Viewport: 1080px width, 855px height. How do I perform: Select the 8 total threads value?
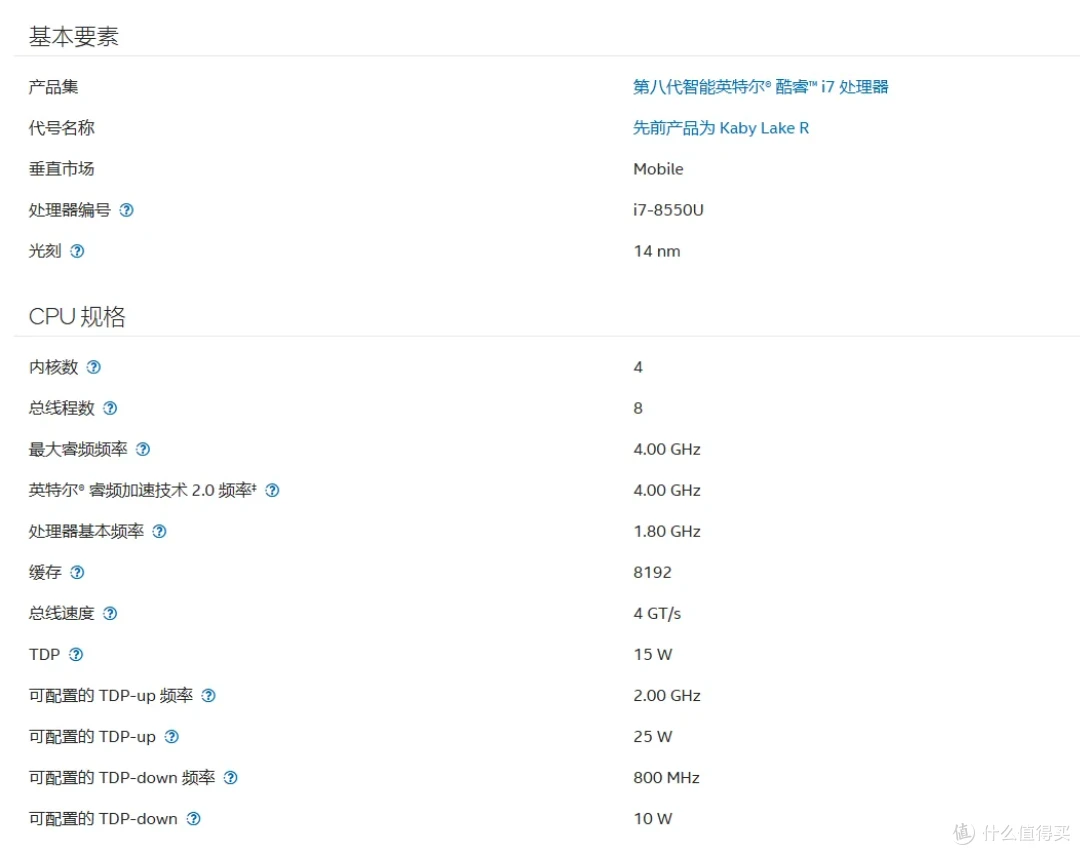coord(638,409)
